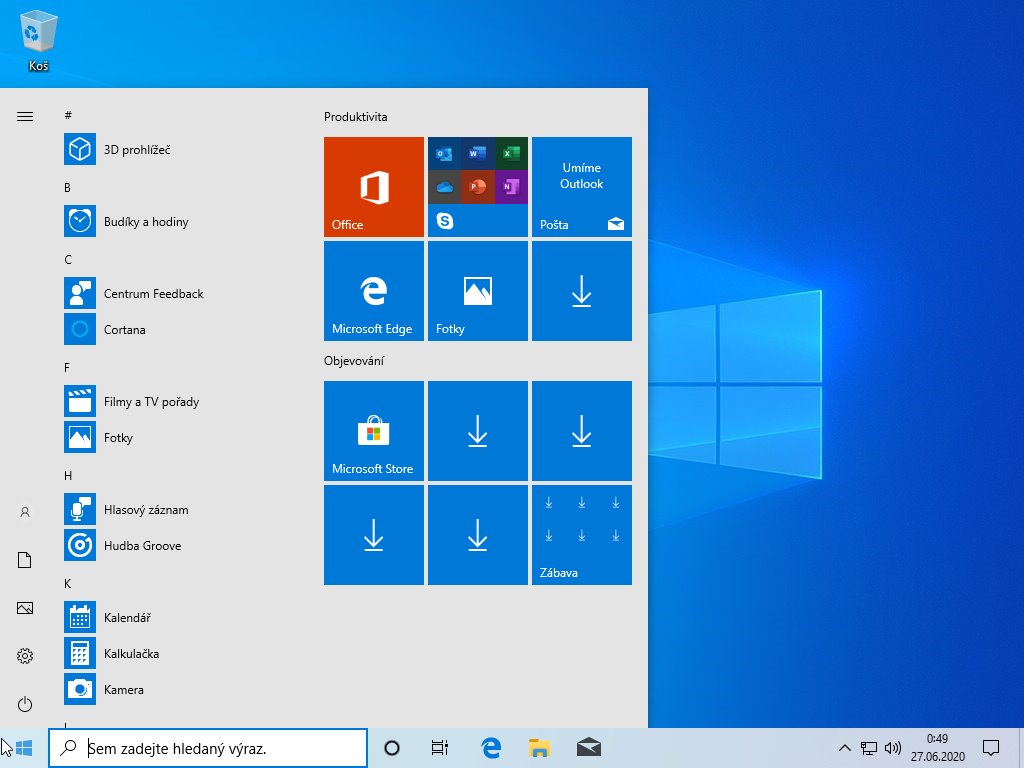Click the Windows Start button

click(x=24, y=748)
